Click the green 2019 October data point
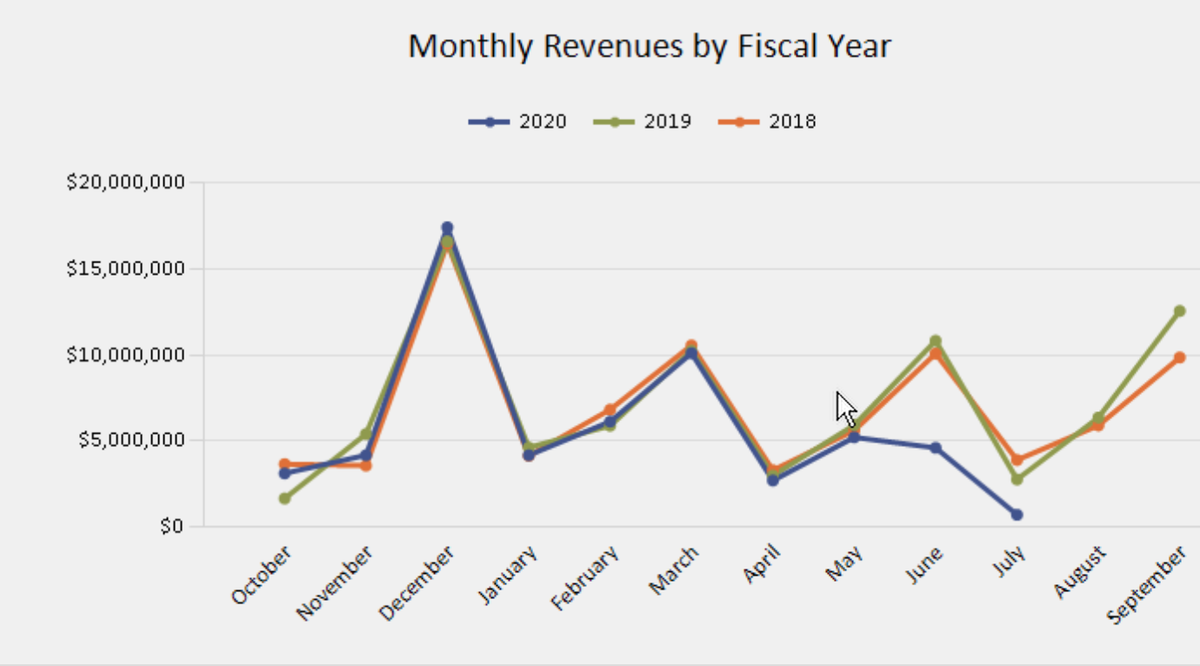 pyautogui.click(x=285, y=498)
